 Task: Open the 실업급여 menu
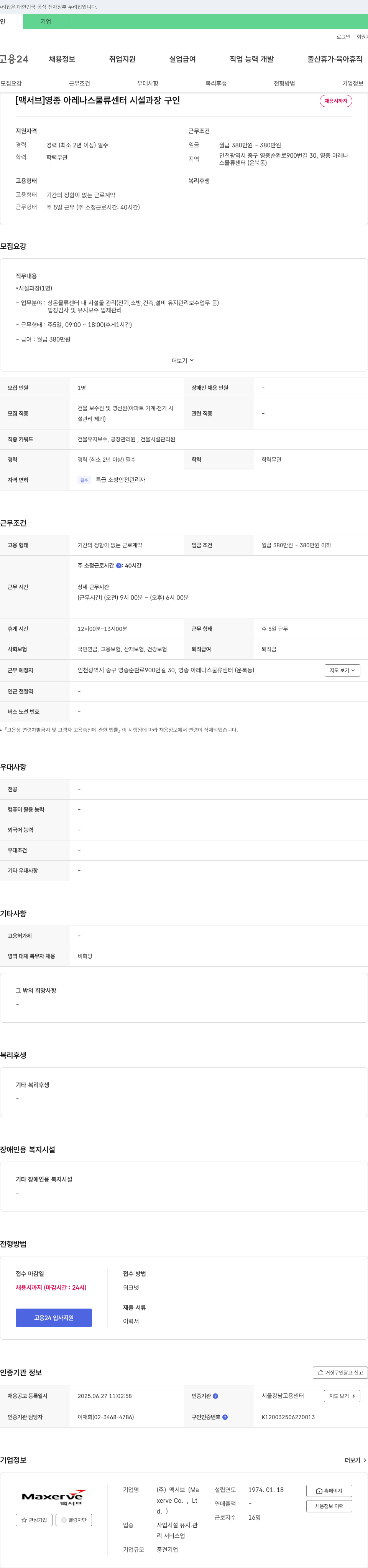(182, 59)
